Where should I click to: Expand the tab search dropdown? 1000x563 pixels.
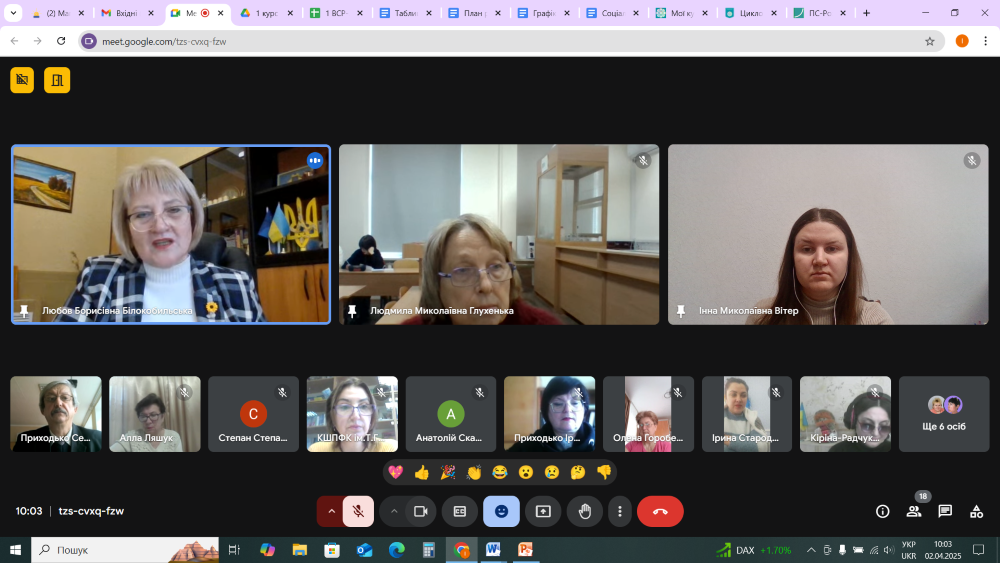click(13, 13)
